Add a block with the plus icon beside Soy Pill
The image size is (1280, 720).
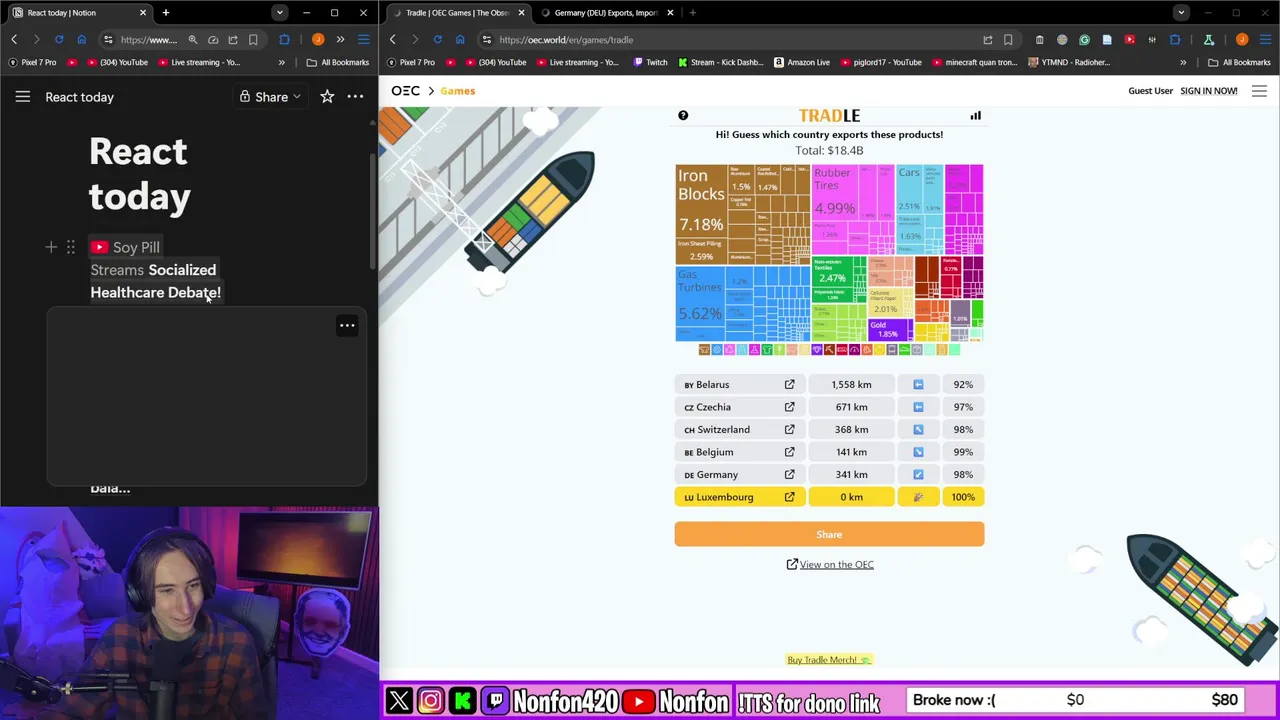tap(51, 247)
